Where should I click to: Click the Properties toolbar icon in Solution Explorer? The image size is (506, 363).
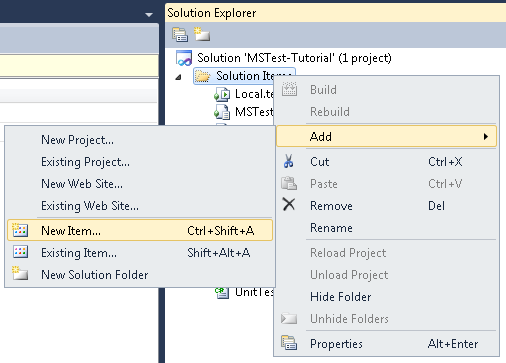(x=180, y=35)
